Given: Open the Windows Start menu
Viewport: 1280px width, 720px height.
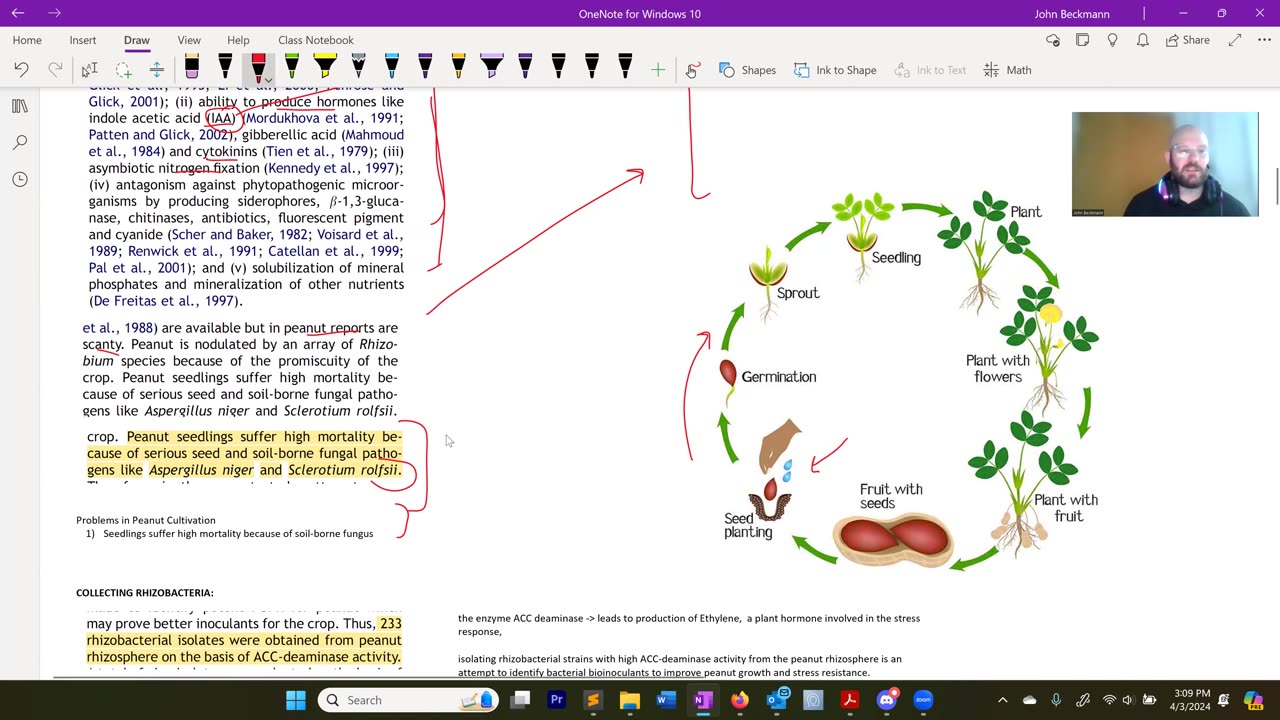Looking at the screenshot, I should (x=296, y=700).
